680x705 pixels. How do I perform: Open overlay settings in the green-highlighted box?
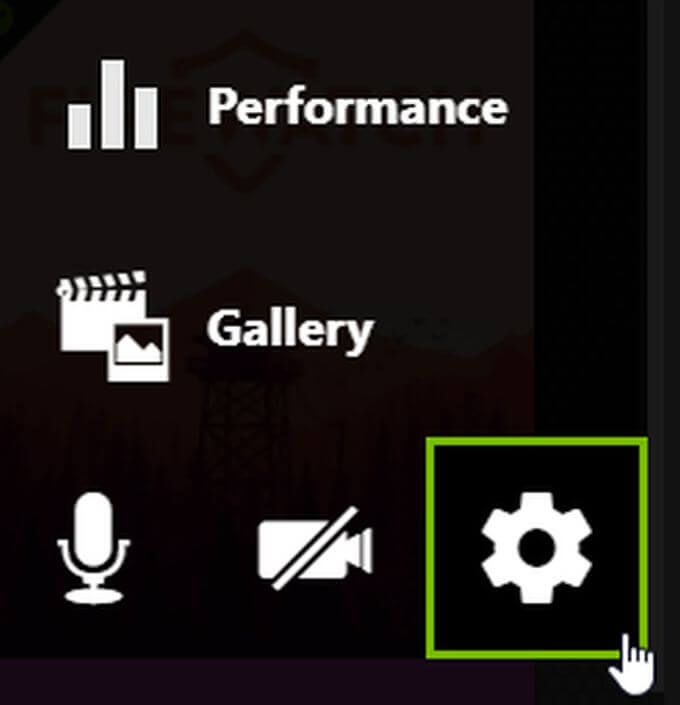(x=537, y=548)
